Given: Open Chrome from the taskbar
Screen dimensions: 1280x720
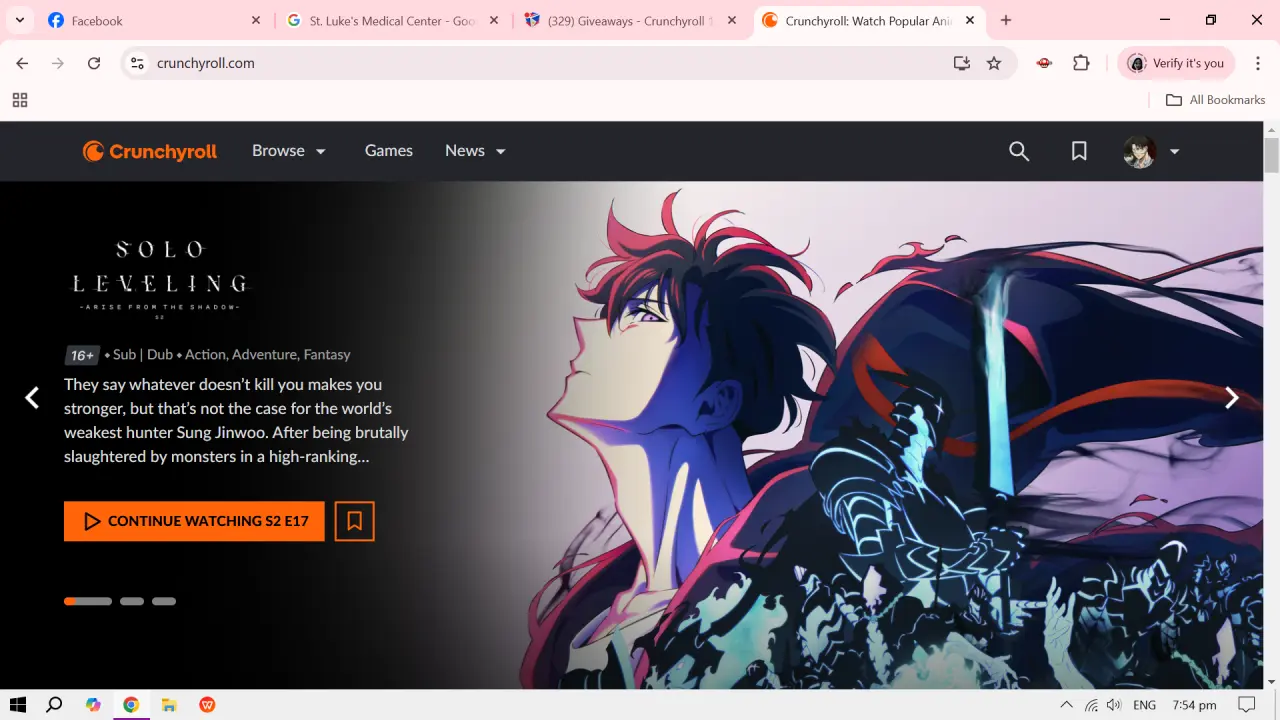Looking at the screenshot, I should 131,705.
